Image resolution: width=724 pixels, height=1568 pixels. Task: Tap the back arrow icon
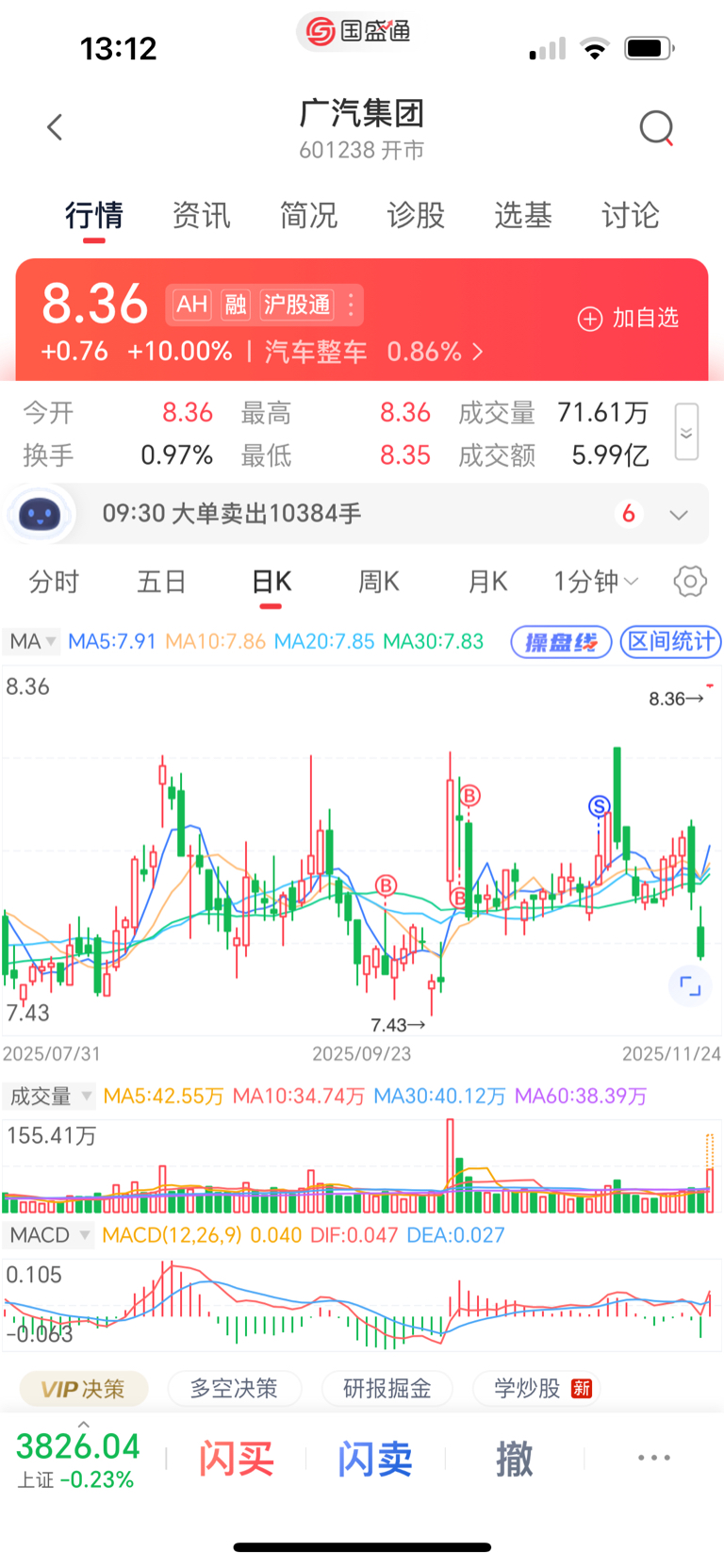coord(55,127)
